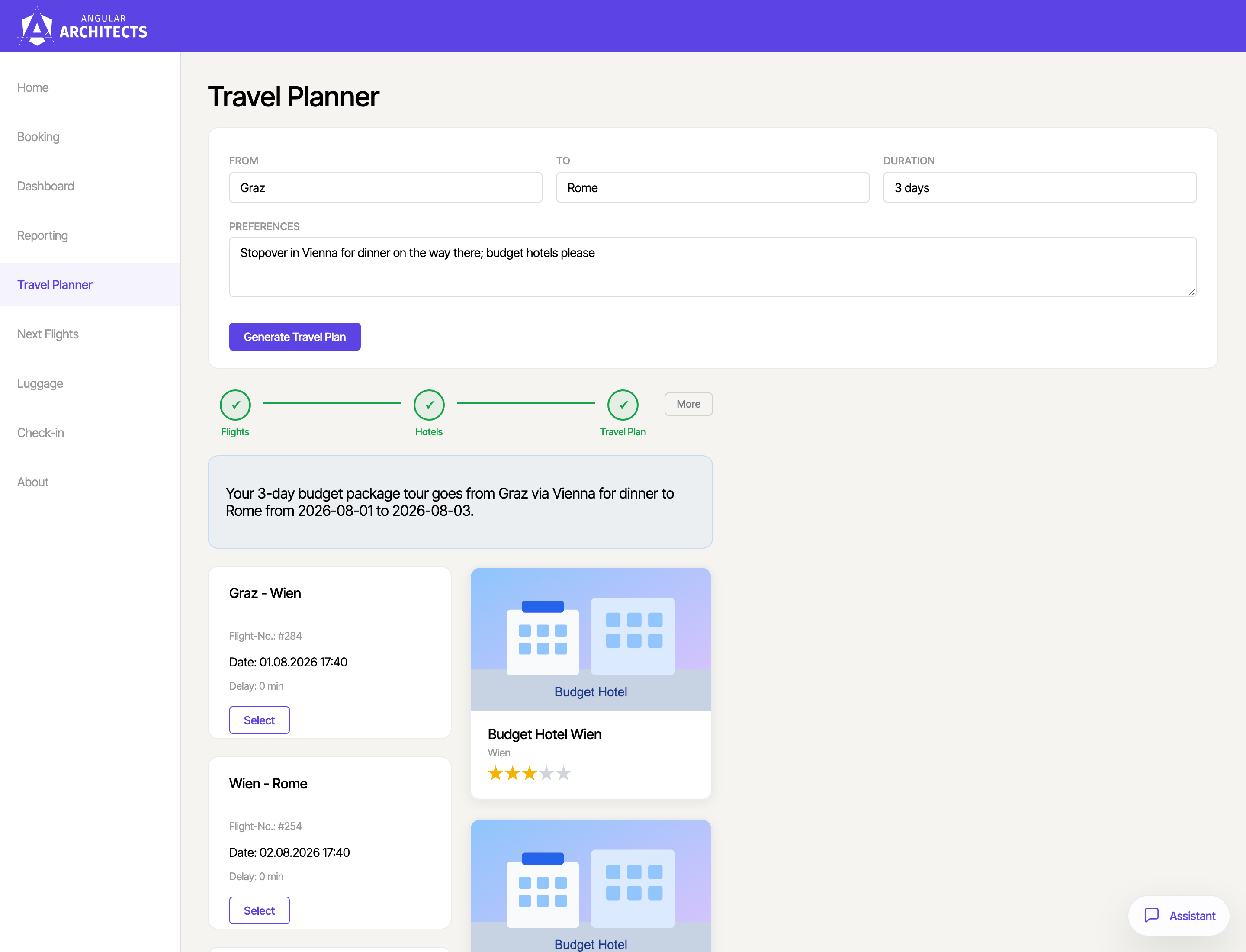Open the Dashboard sidebar item

(x=45, y=186)
